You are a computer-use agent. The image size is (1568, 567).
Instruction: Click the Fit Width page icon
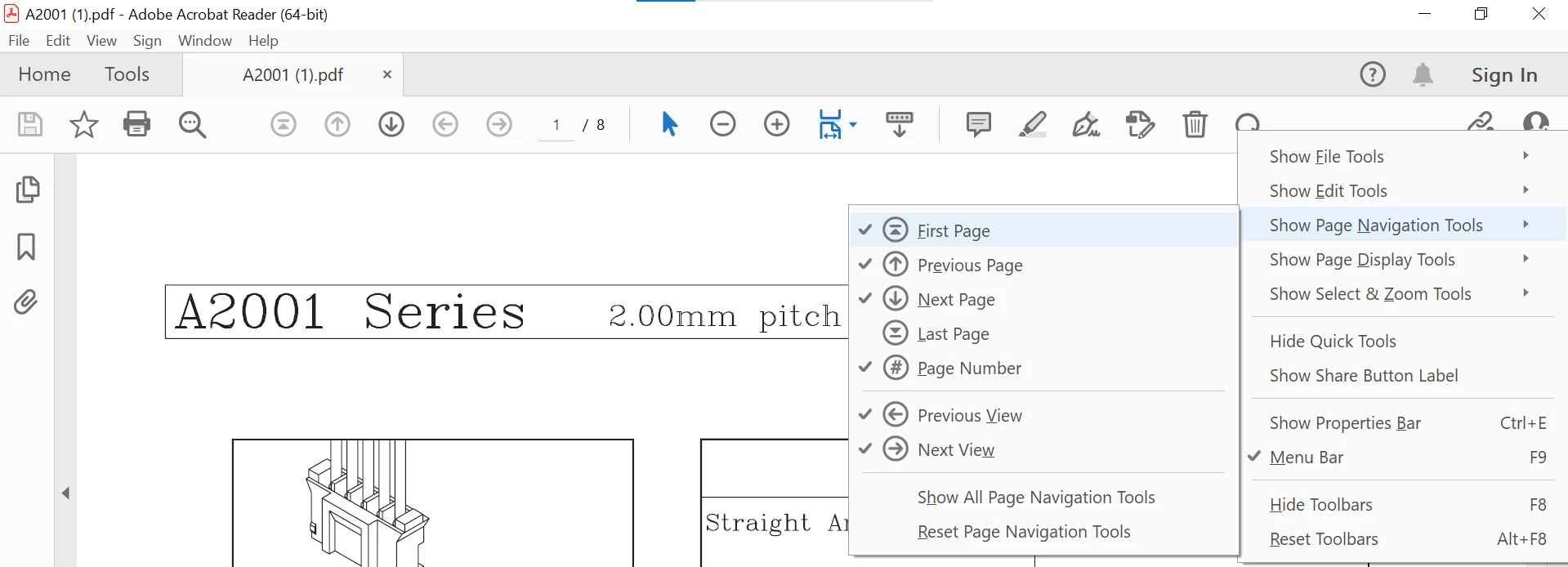[x=830, y=124]
